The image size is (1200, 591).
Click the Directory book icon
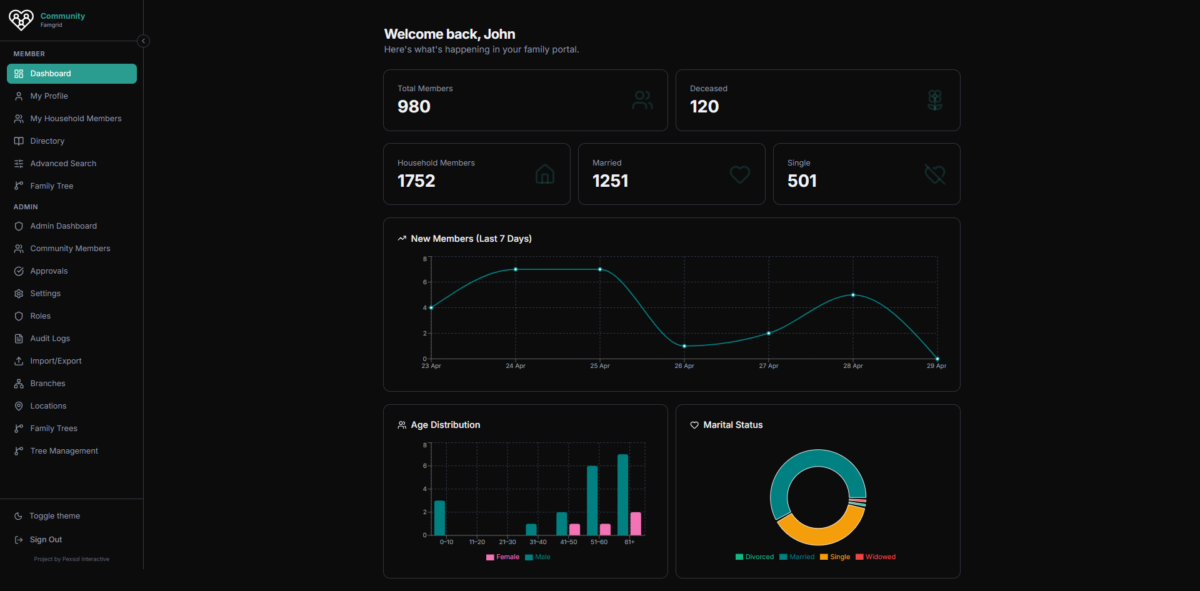tap(19, 141)
